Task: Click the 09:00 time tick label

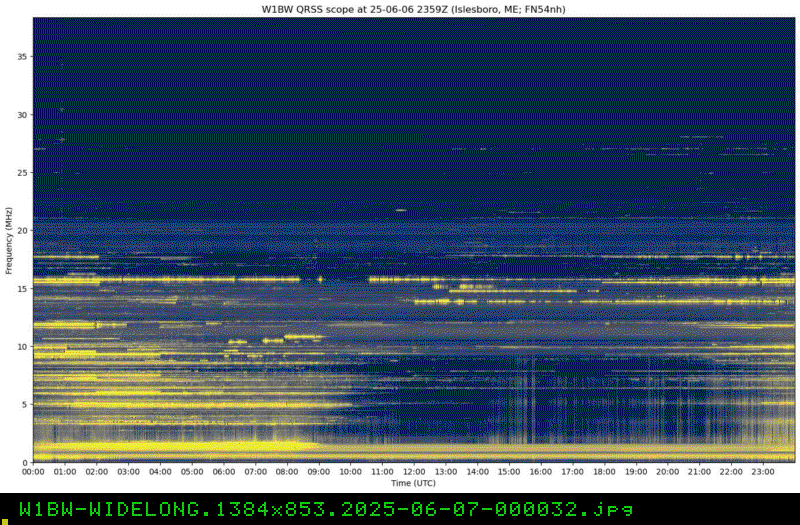Action: pyautogui.click(x=319, y=472)
